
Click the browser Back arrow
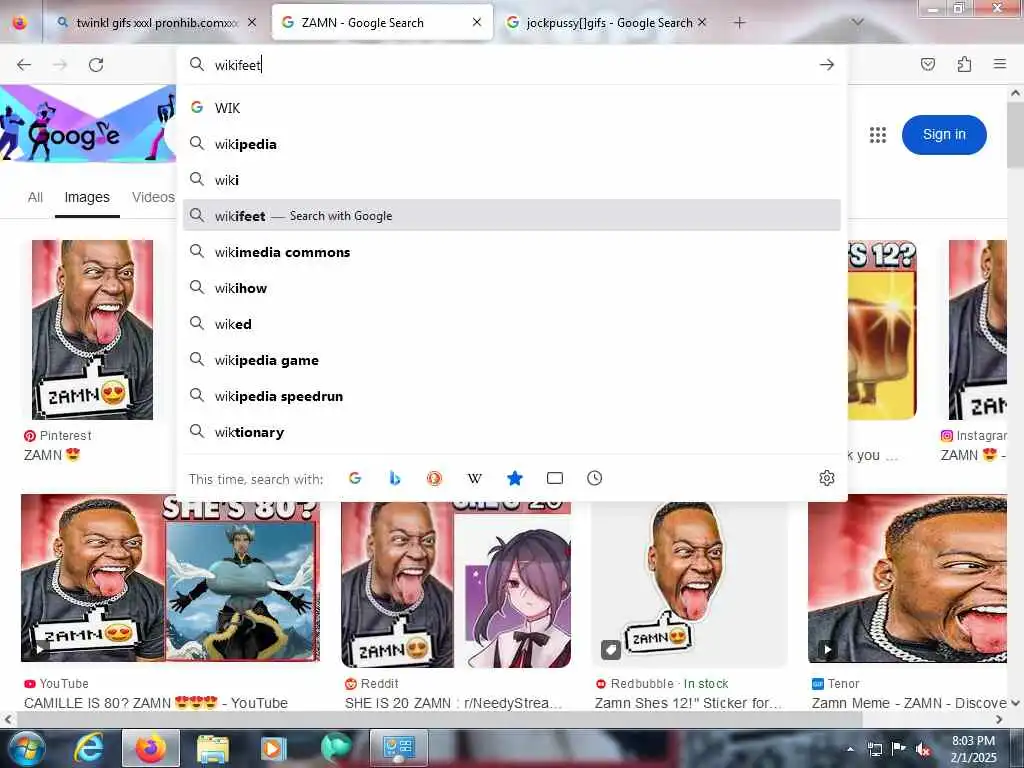pos(24,65)
